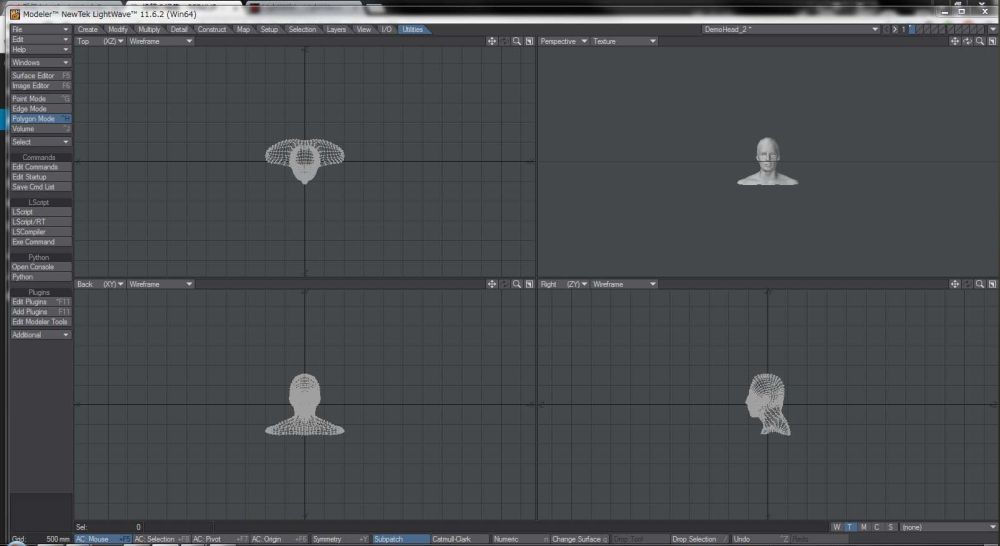Image resolution: width=1000 pixels, height=546 pixels.
Task: Click the zoom magnifier in Top viewport
Action: click(517, 41)
